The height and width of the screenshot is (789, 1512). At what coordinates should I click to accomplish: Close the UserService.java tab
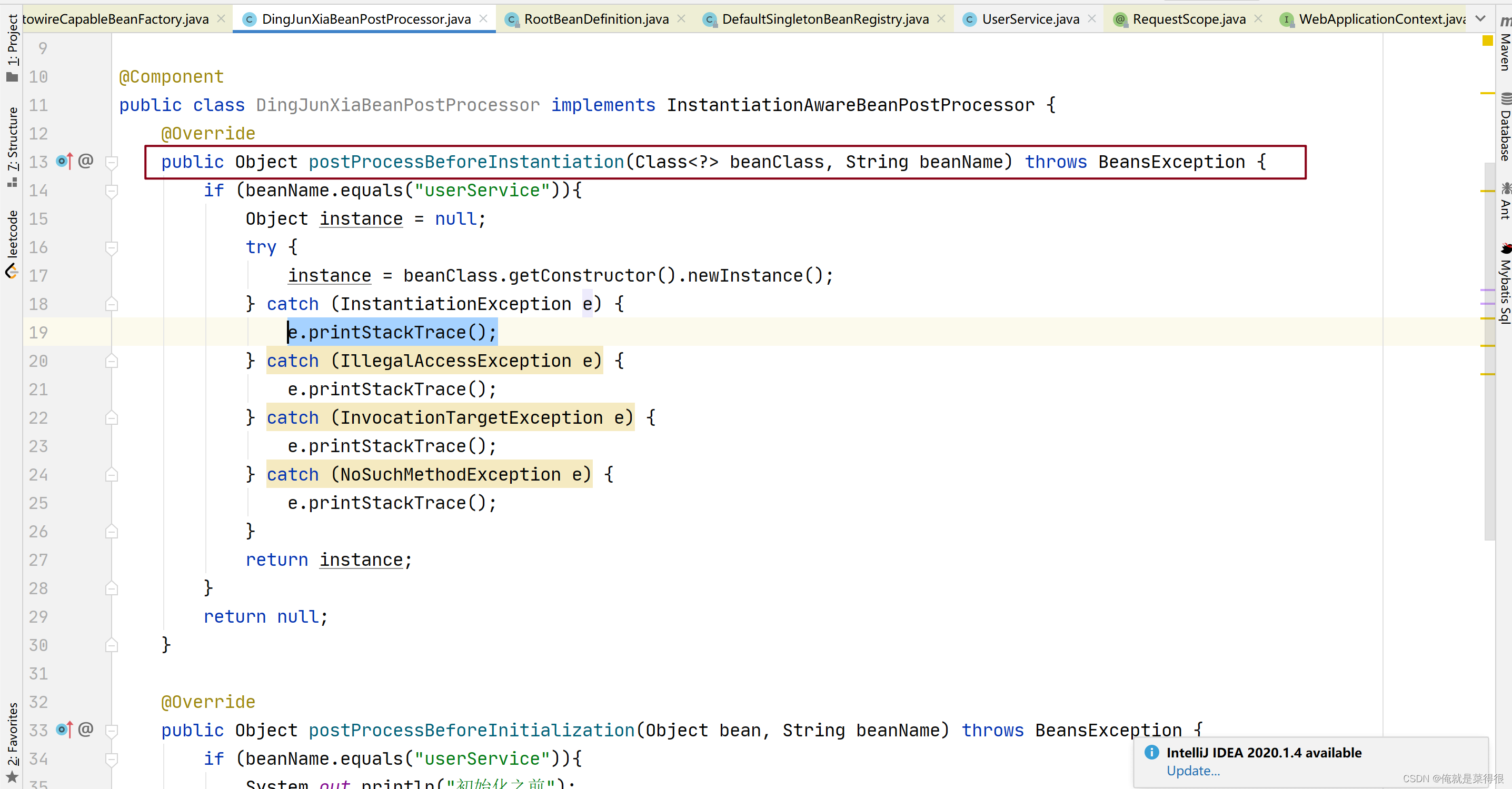[x=1091, y=19]
